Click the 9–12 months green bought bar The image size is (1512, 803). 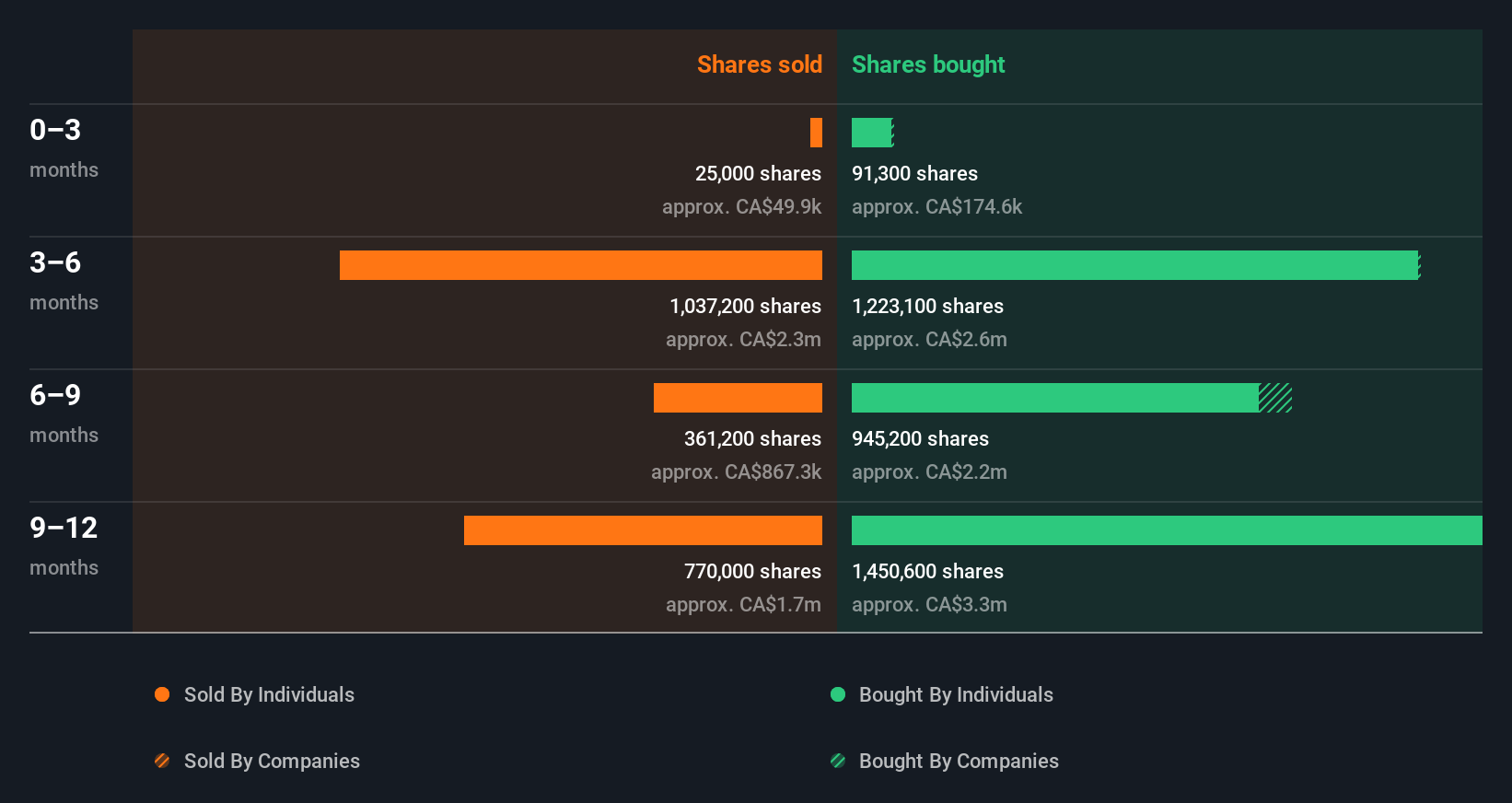click(x=1167, y=530)
